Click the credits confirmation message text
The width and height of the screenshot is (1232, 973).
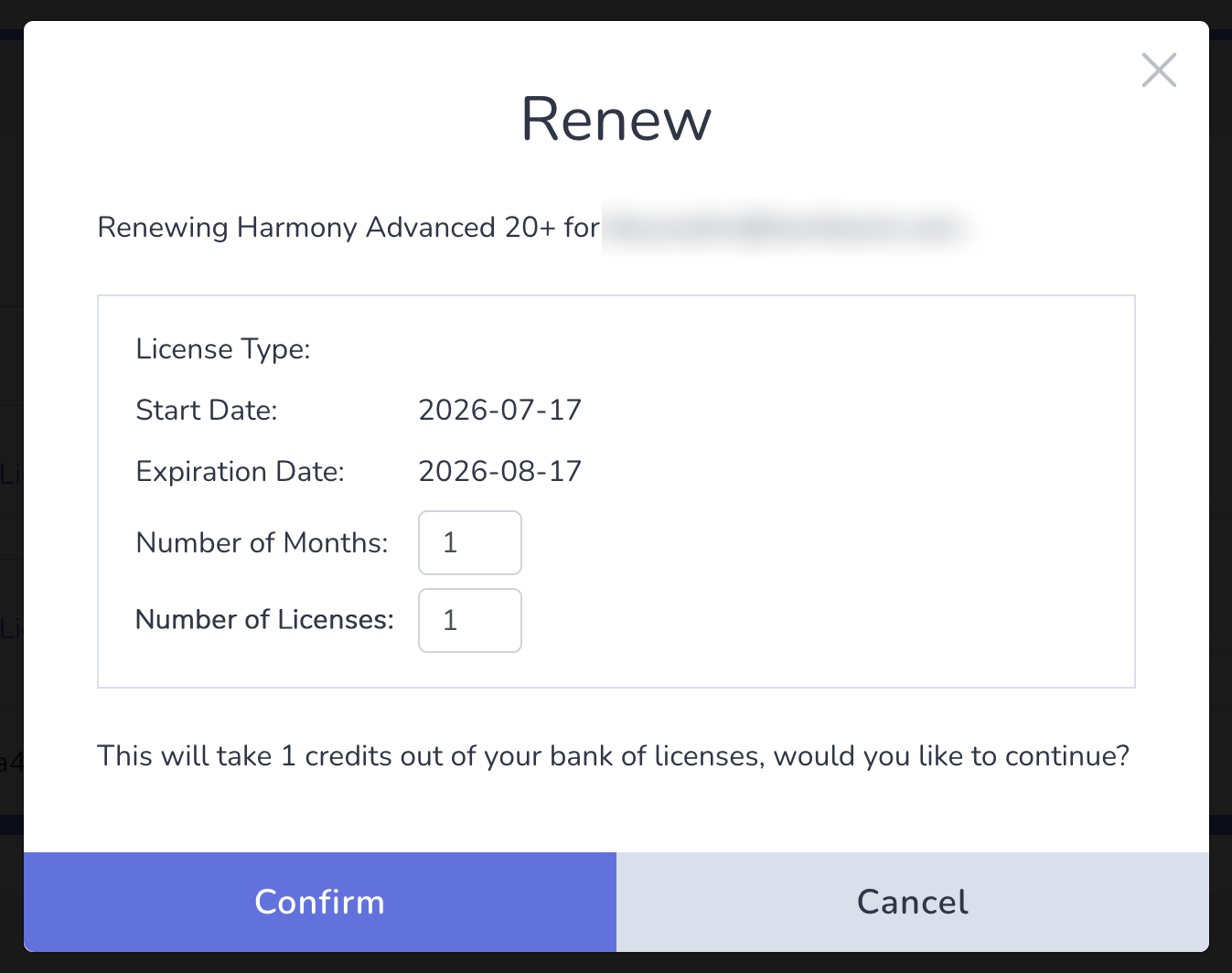[x=614, y=756]
